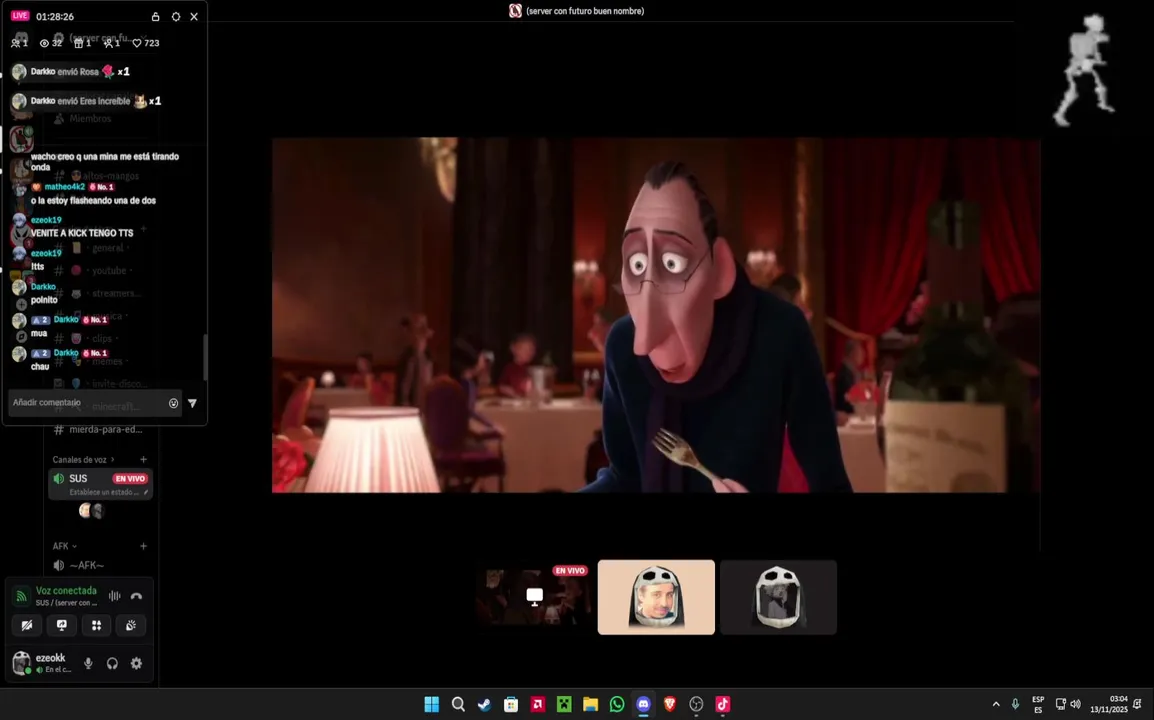Collapse the AFK category
This screenshot has width=1154, height=720.
[x=65, y=546]
